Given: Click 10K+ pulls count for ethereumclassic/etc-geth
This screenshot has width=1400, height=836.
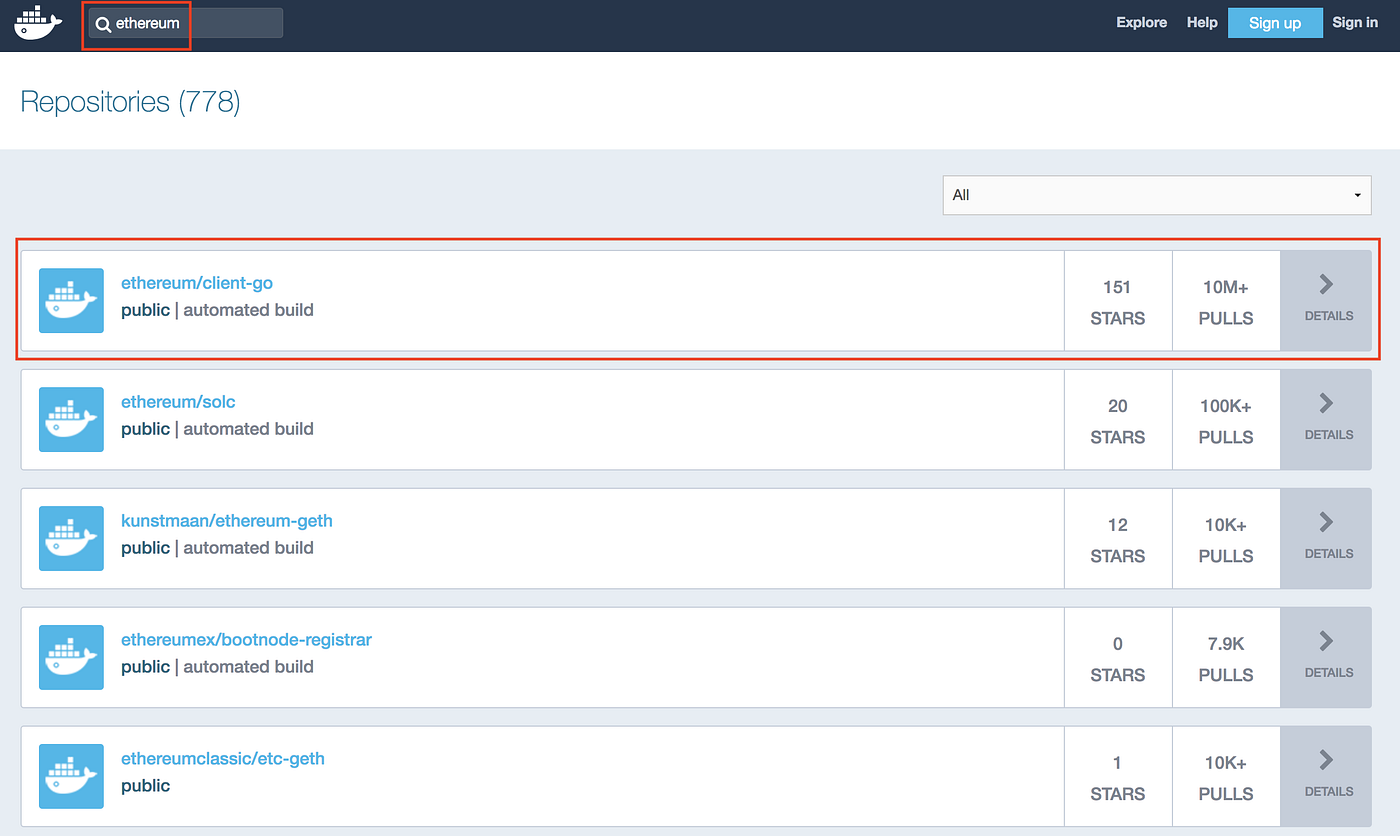Looking at the screenshot, I should pos(1226,764).
